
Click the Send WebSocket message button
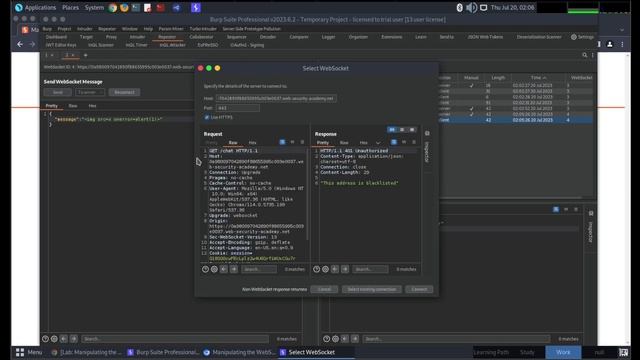(x=58, y=92)
